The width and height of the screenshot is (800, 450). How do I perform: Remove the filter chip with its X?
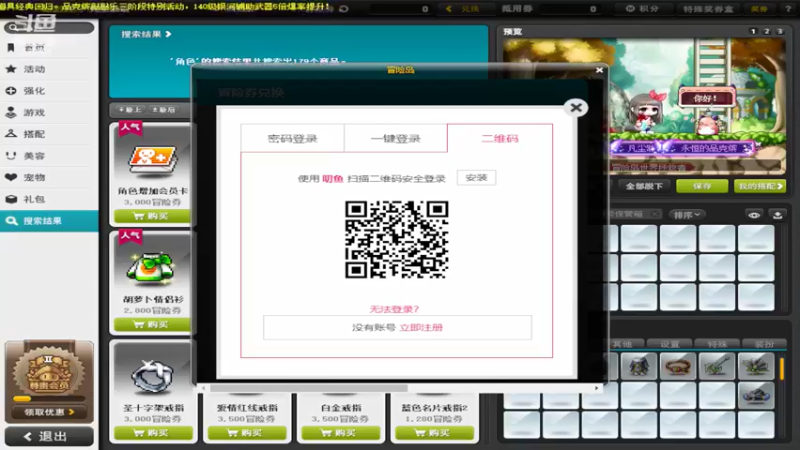(x=655, y=214)
